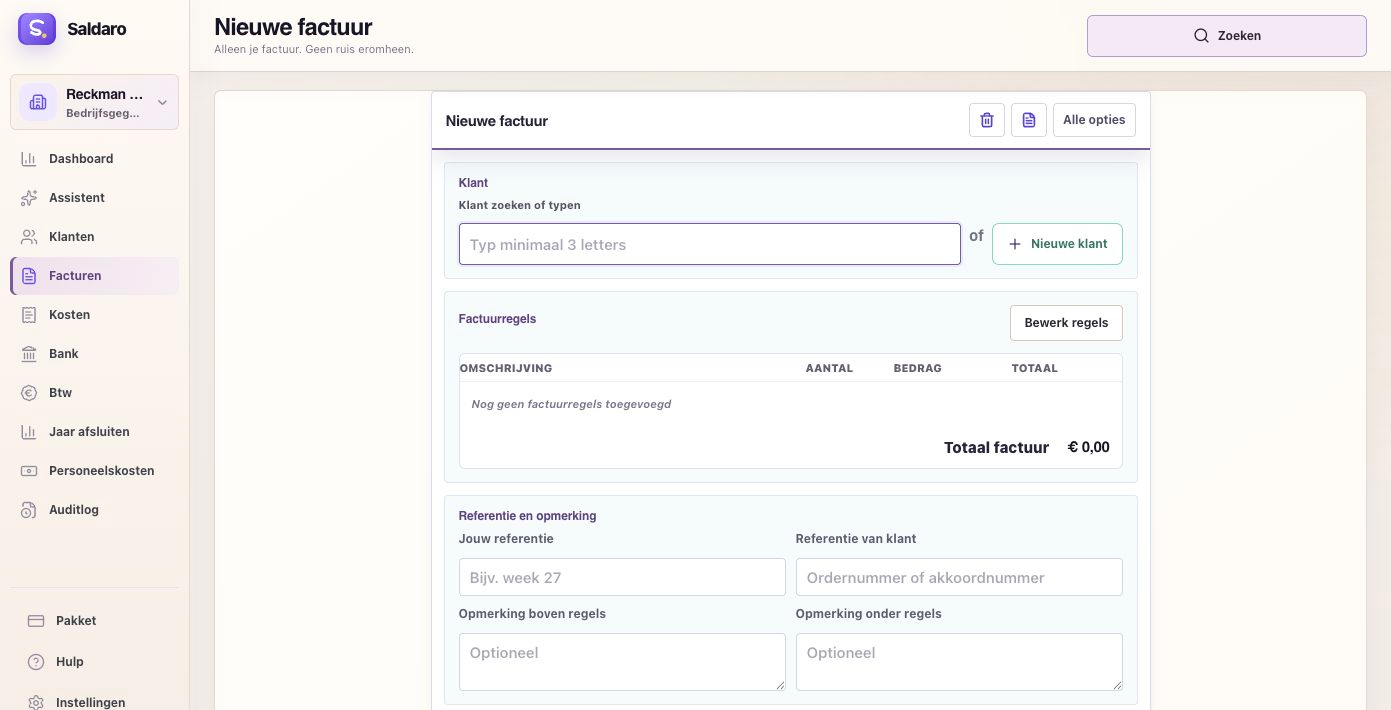The image size is (1391, 710).
Task: Open Personeelskosten in the sidebar
Action: click(95, 471)
